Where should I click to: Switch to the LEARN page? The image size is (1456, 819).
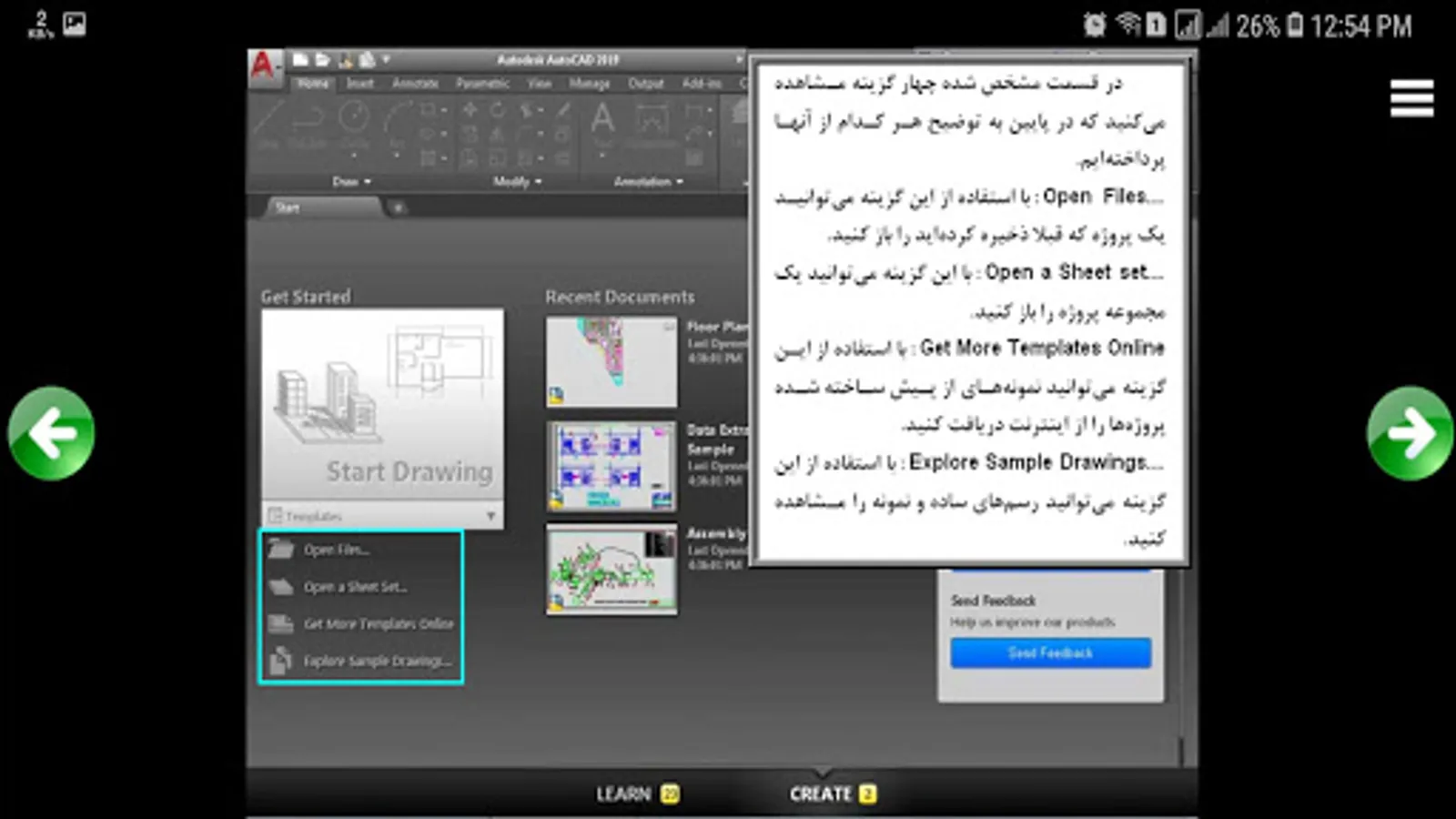[x=637, y=794]
